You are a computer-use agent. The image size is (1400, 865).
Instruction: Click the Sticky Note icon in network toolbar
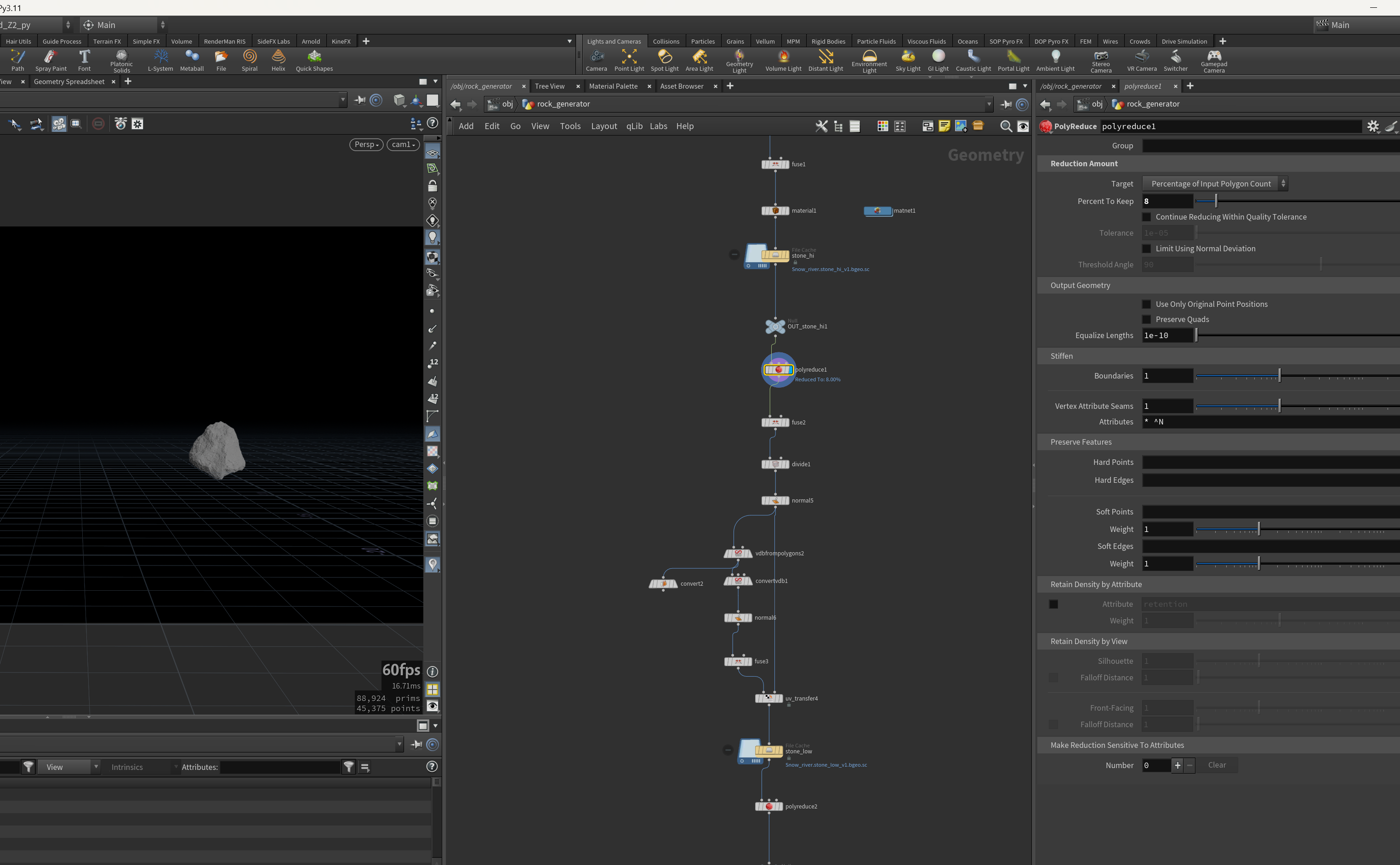click(944, 126)
